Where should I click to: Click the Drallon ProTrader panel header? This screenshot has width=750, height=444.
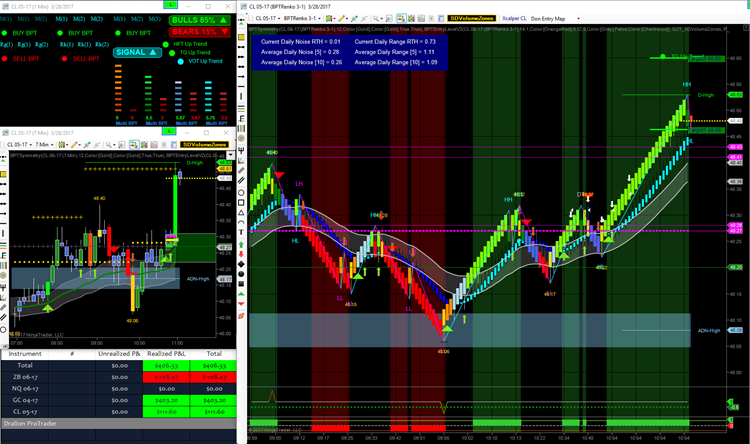tap(119, 423)
